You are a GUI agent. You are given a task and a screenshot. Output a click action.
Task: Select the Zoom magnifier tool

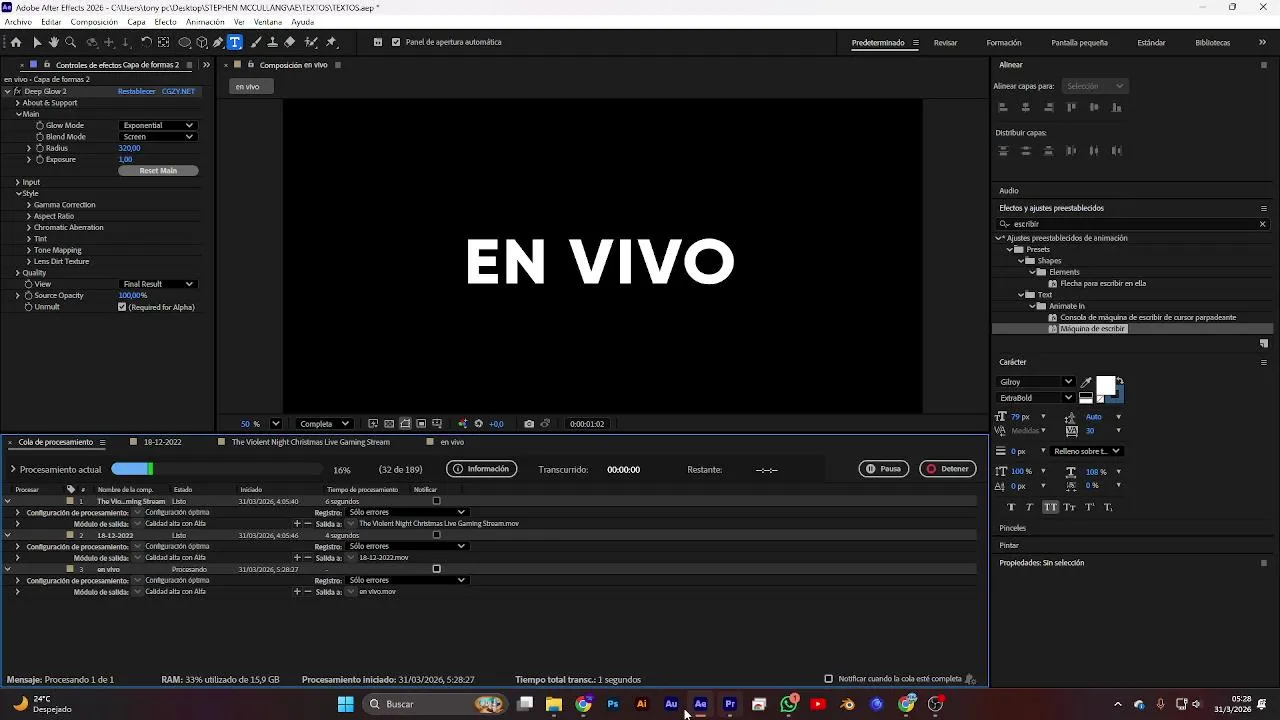pos(70,43)
